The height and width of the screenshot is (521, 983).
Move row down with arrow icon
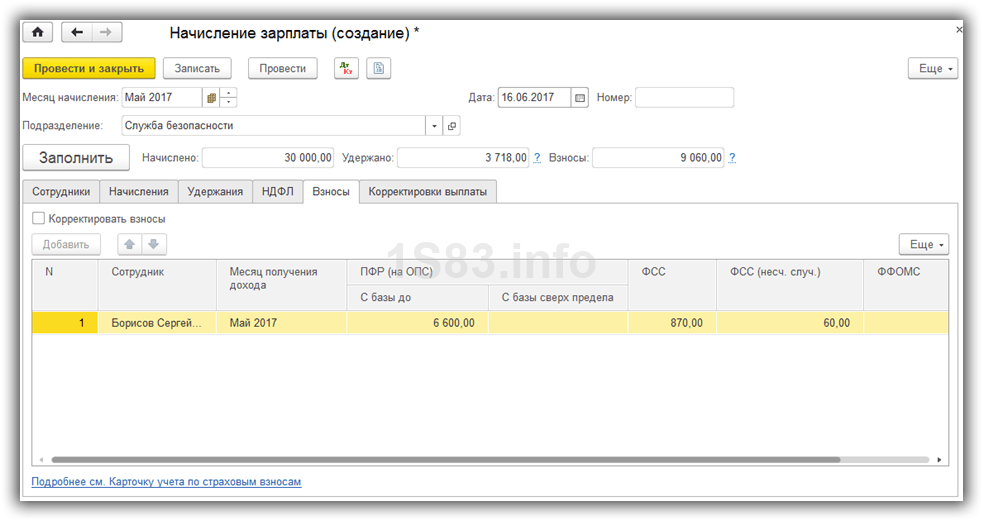tap(154, 244)
